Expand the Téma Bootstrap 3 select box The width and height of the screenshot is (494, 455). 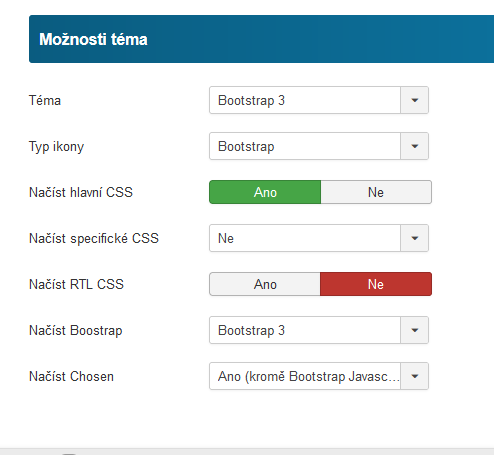coord(319,100)
